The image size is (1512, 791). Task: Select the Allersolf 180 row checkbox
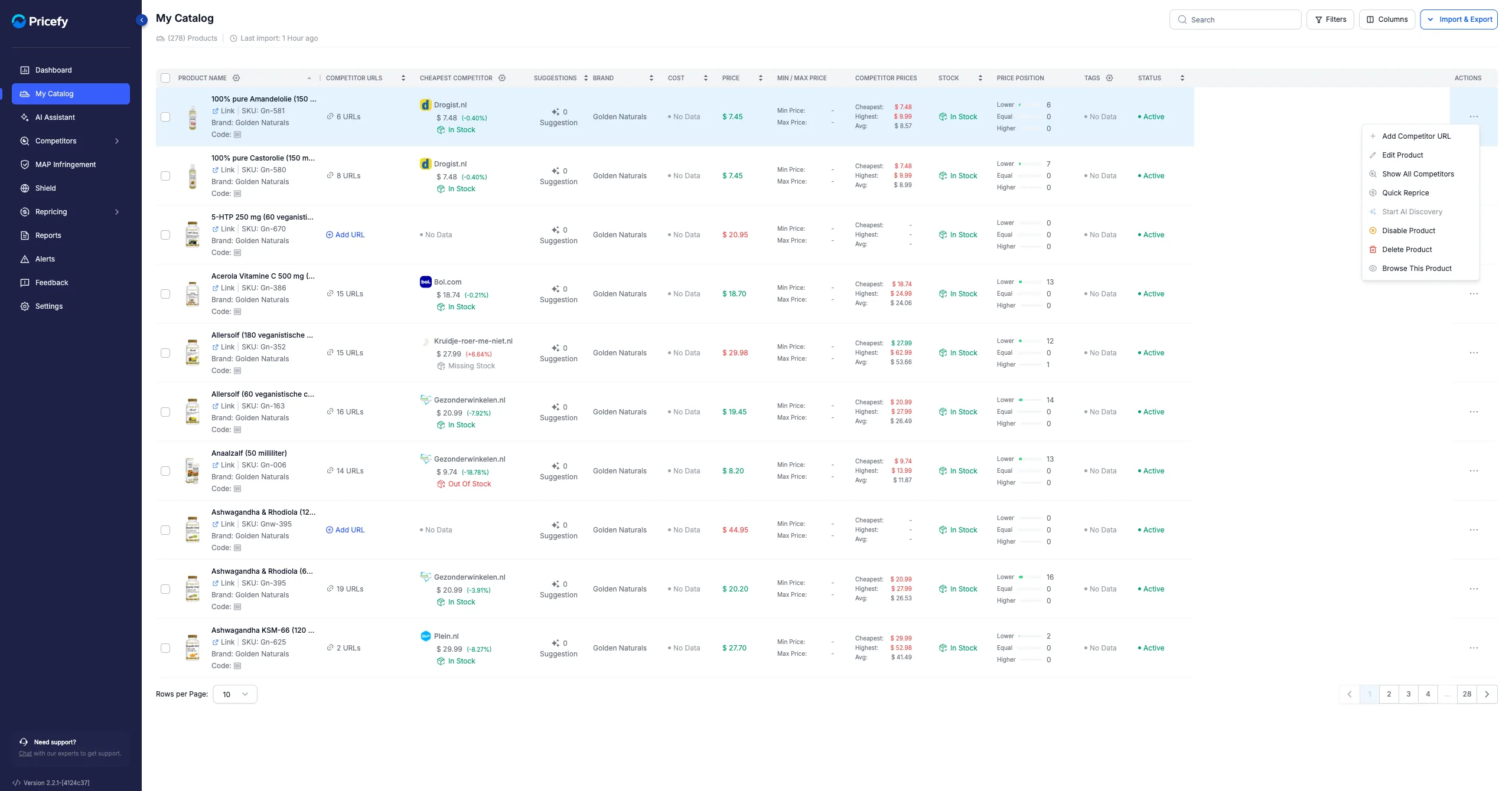point(165,353)
